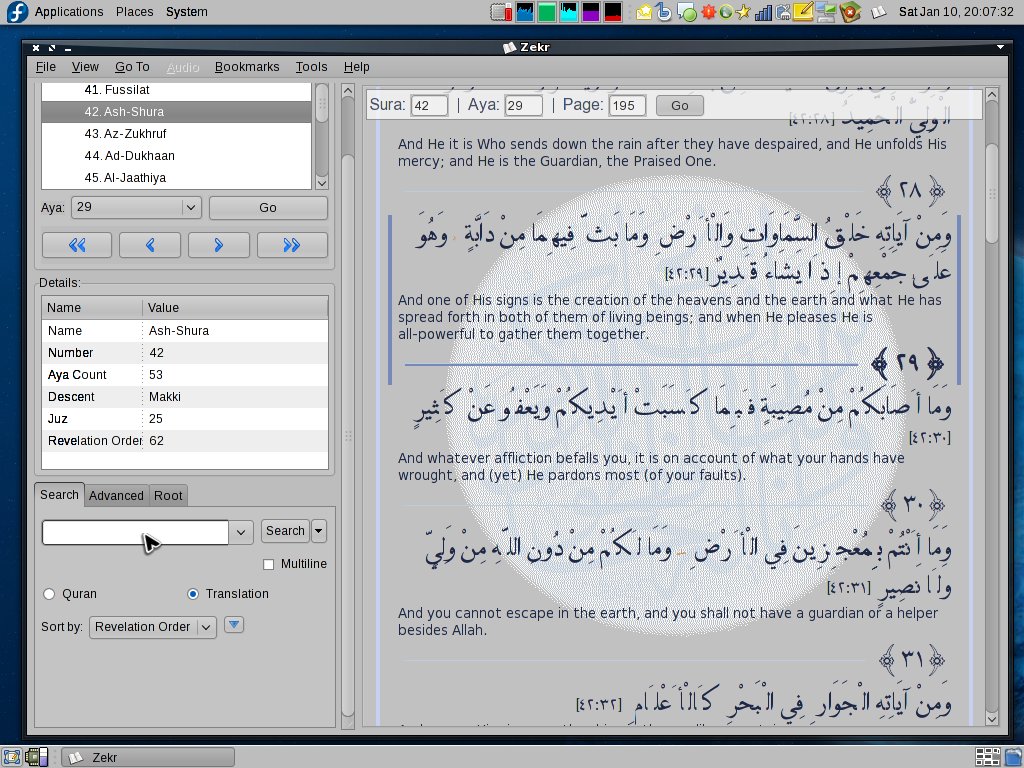Open the System menu in top panel
Image resolution: width=1024 pixels, height=768 pixels.
pos(187,12)
